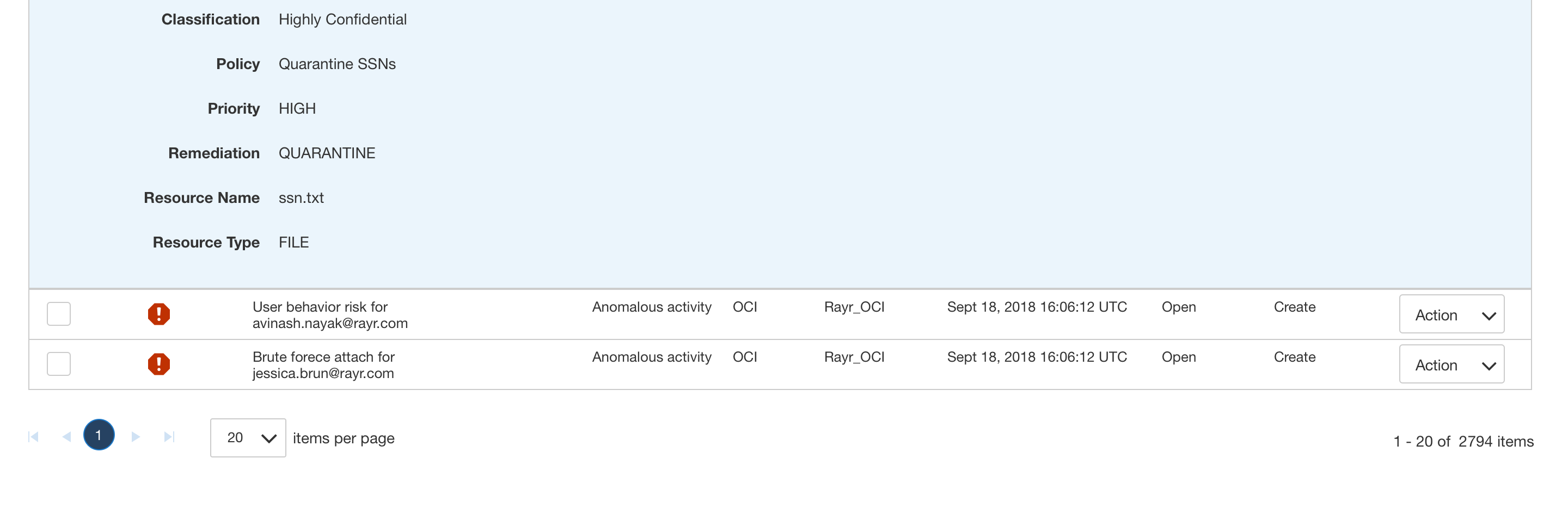Screen dimensions: 1568x526
Task: Jump to last page arrow icon
Action: pyautogui.click(x=169, y=436)
